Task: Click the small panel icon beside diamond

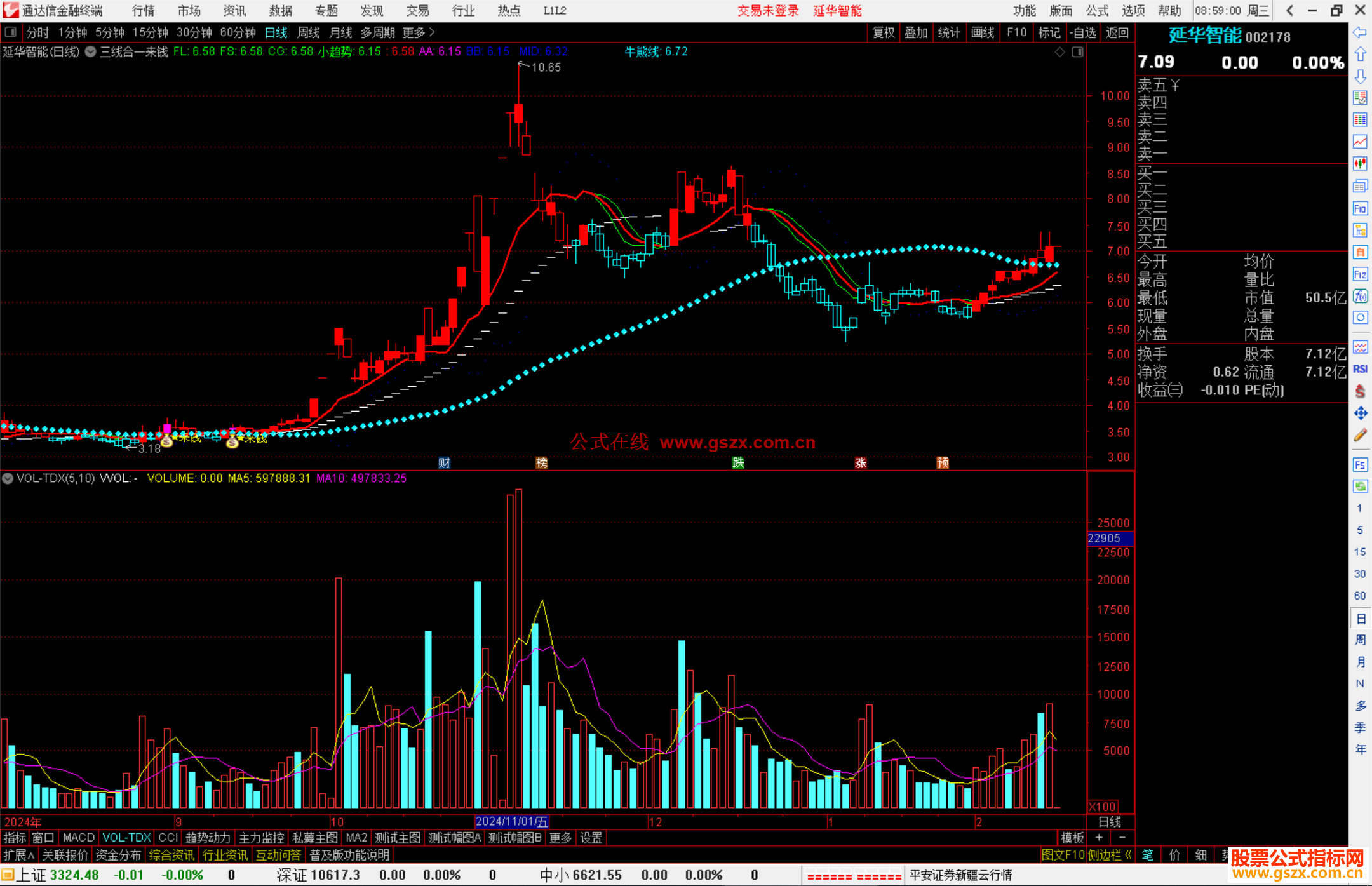Action: 1078,52
